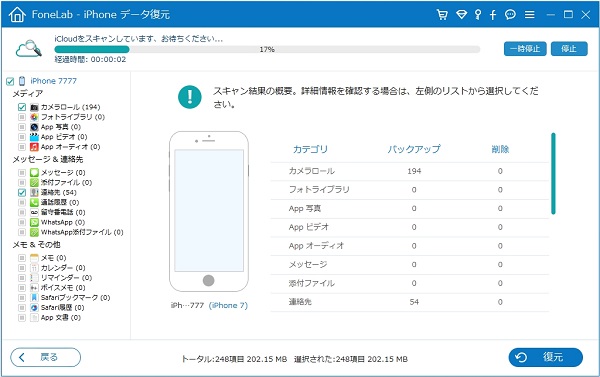Click the 削除 column header

click(500, 149)
